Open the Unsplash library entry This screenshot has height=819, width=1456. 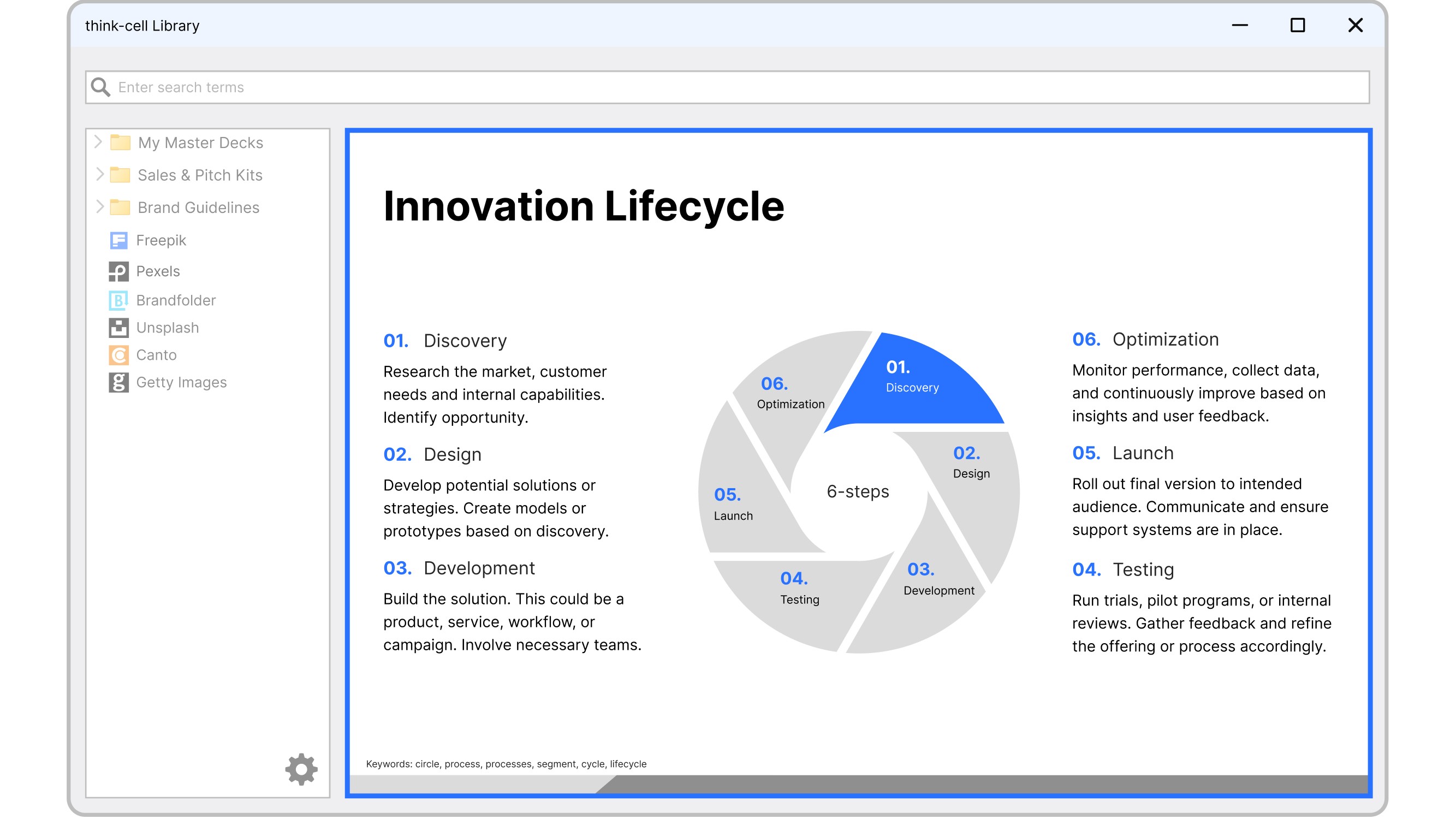click(167, 328)
